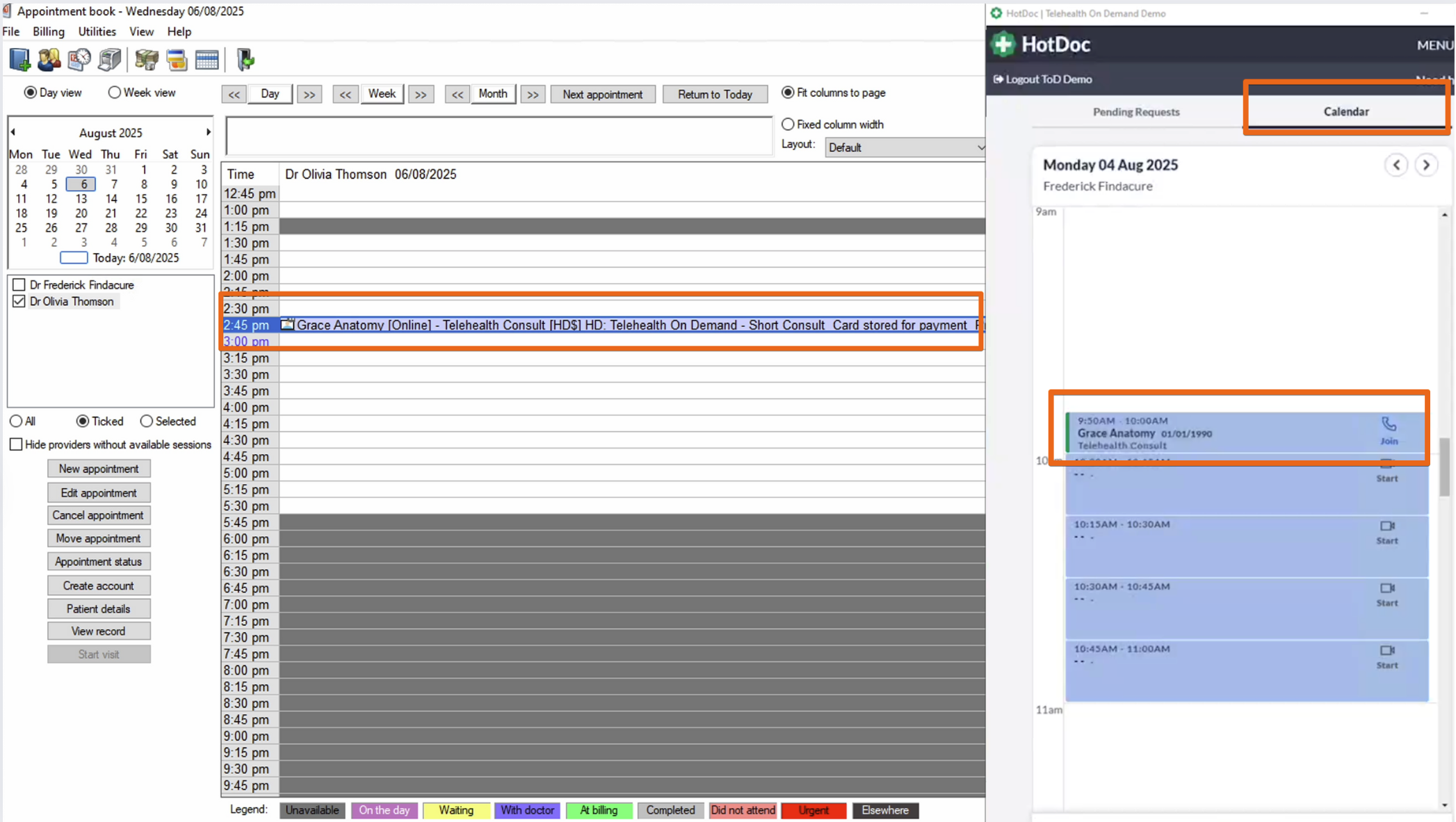Open the HotDoc MENU
Screen dimensions: 1456x822
tap(1434, 45)
